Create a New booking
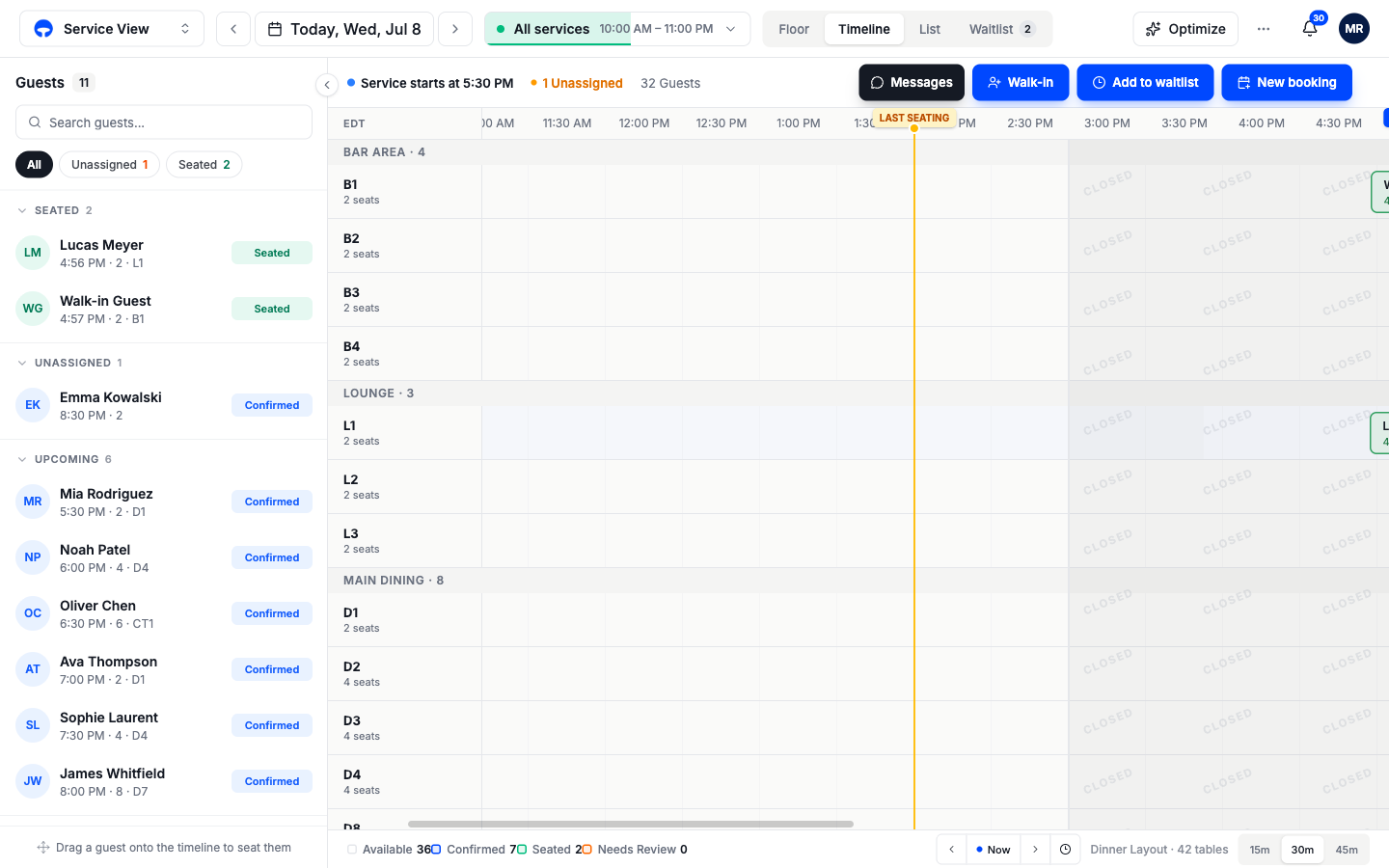 click(x=1287, y=83)
